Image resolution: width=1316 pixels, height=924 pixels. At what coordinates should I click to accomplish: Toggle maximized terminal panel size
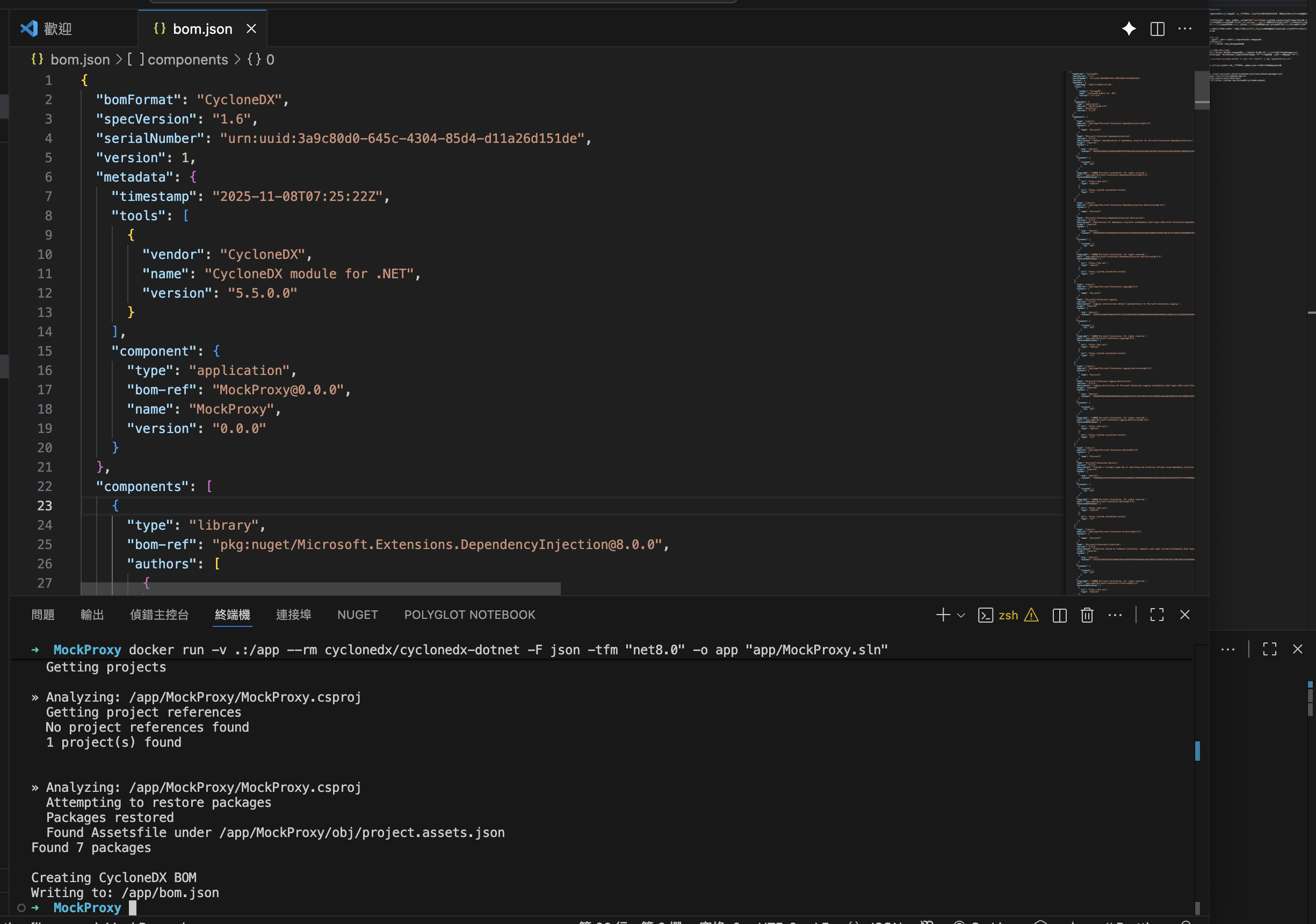(1156, 615)
